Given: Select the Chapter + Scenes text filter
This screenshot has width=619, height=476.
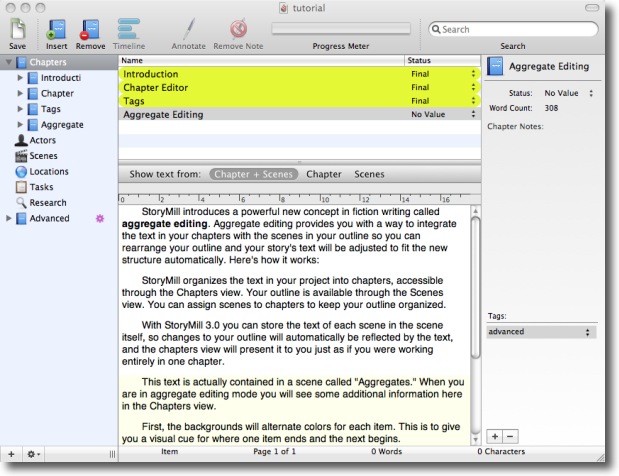Looking at the screenshot, I should (253, 174).
